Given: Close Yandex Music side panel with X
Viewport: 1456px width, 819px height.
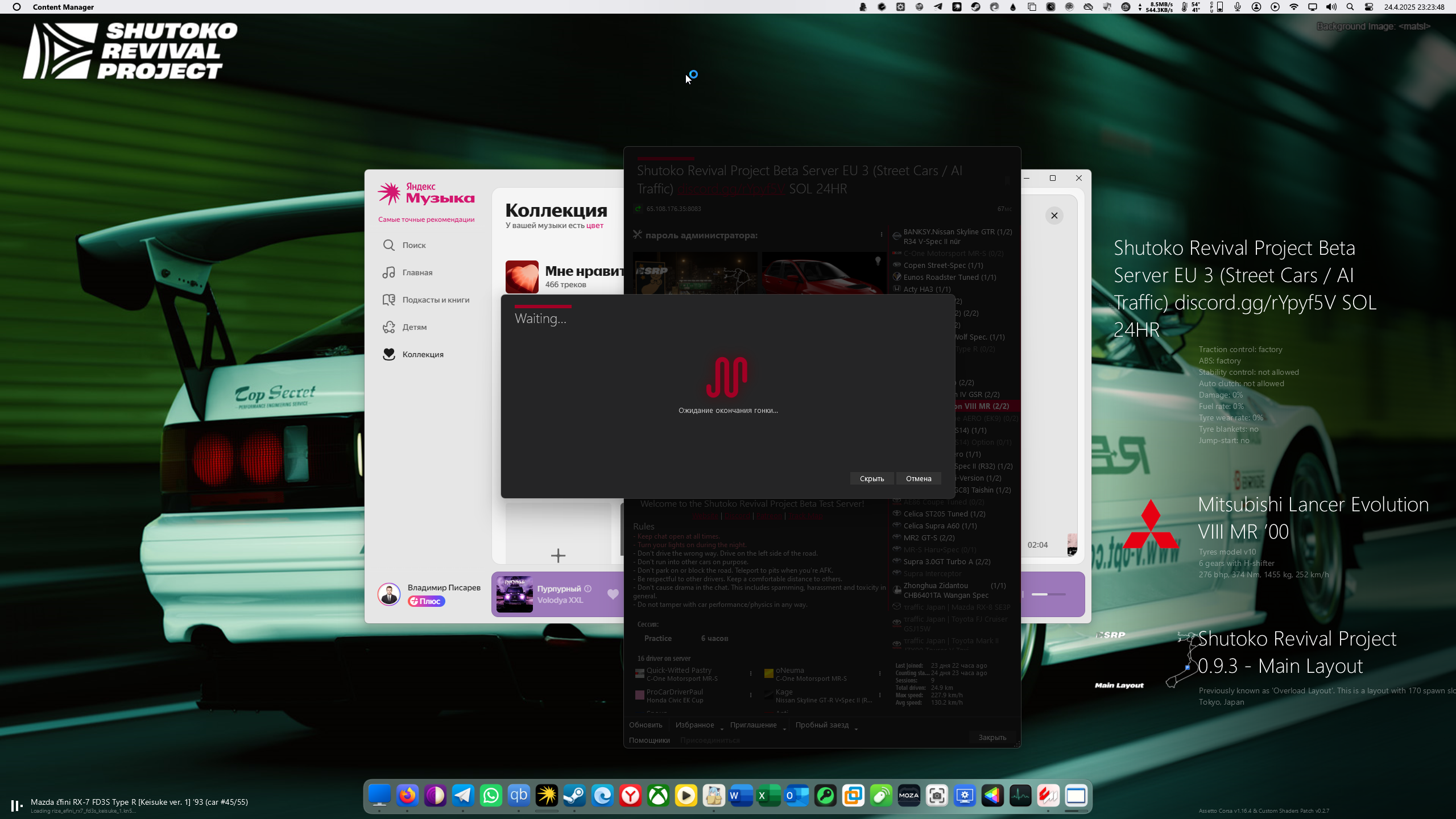Looking at the screenshot, I should (x=1054, y=216).
